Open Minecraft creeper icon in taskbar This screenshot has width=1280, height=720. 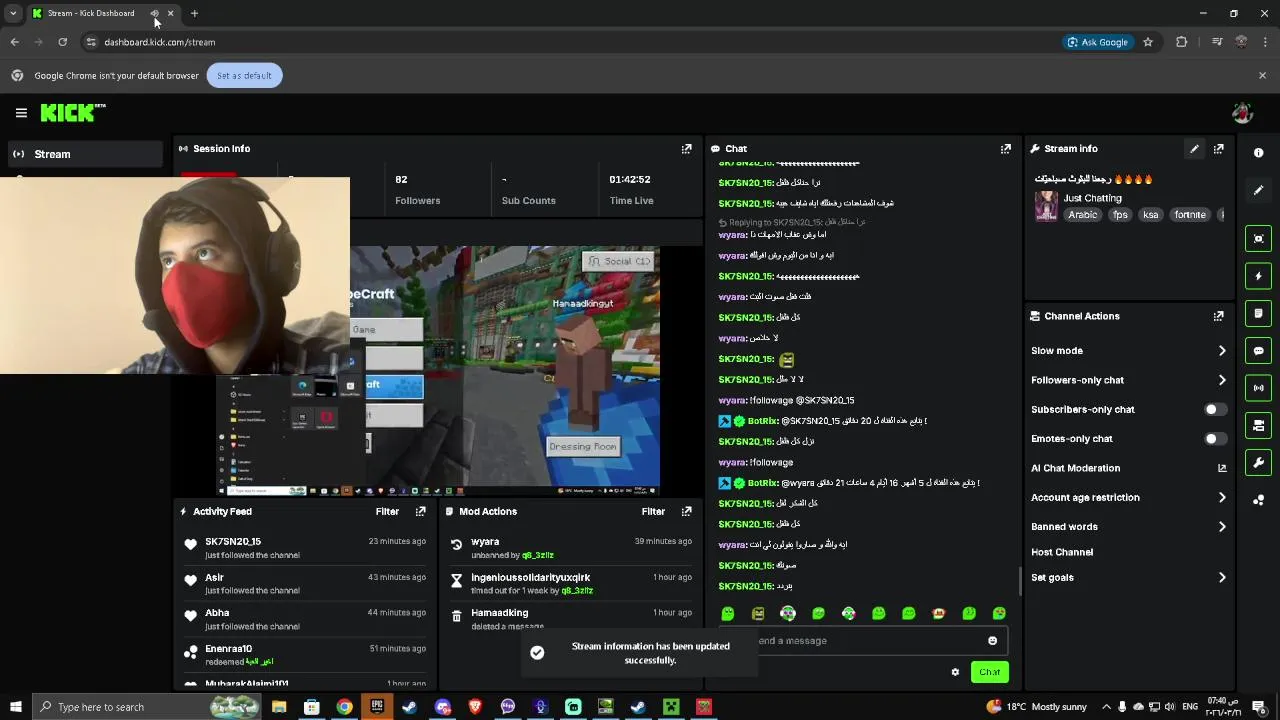pyautogui.click(x=671, y=707)
